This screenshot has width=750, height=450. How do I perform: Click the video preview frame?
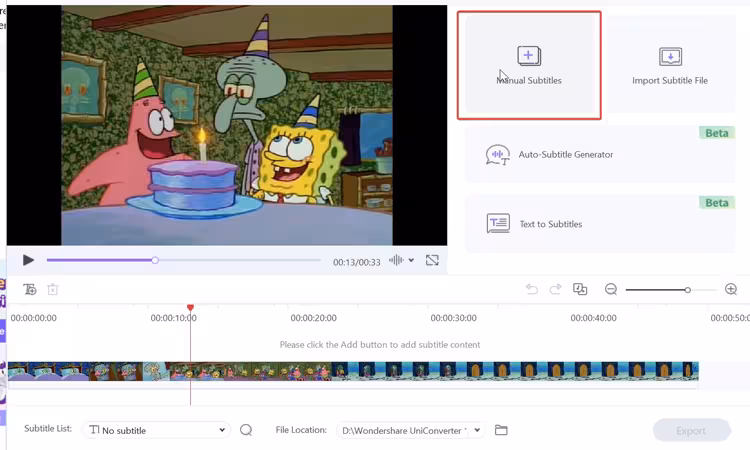click(227, 125)
